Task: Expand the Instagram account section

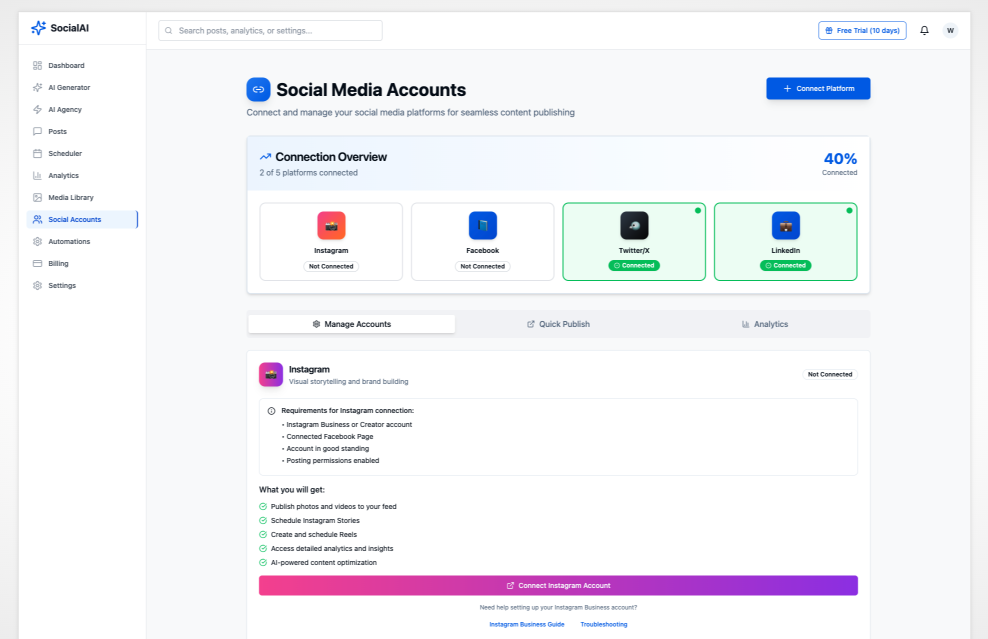Action: tap(558, 373)
